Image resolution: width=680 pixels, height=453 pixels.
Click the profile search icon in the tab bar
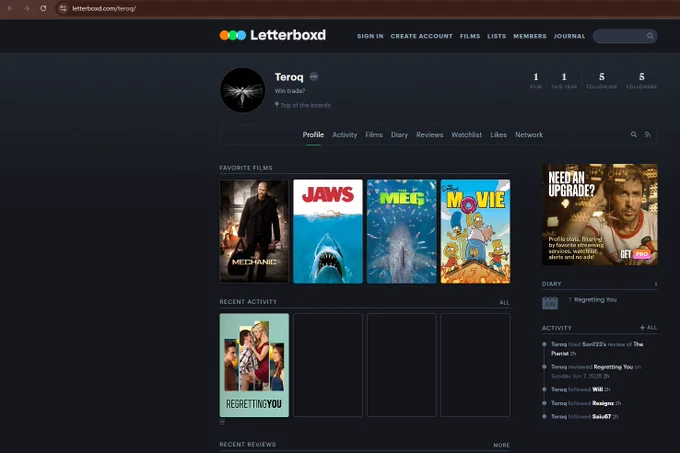634,135
